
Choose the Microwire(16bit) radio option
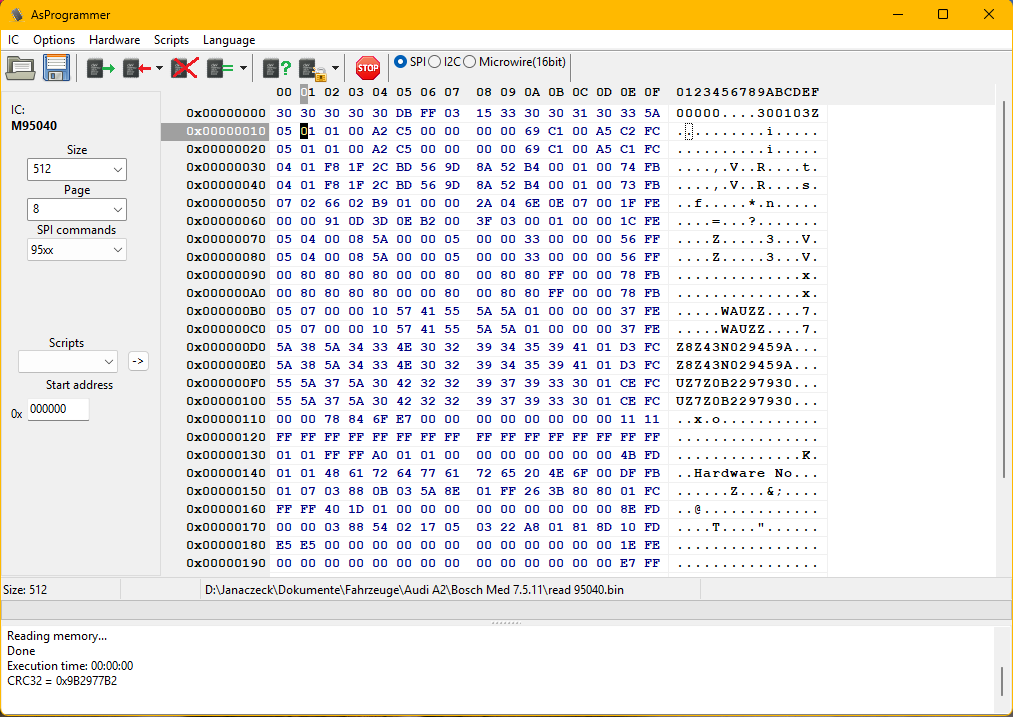470,62
